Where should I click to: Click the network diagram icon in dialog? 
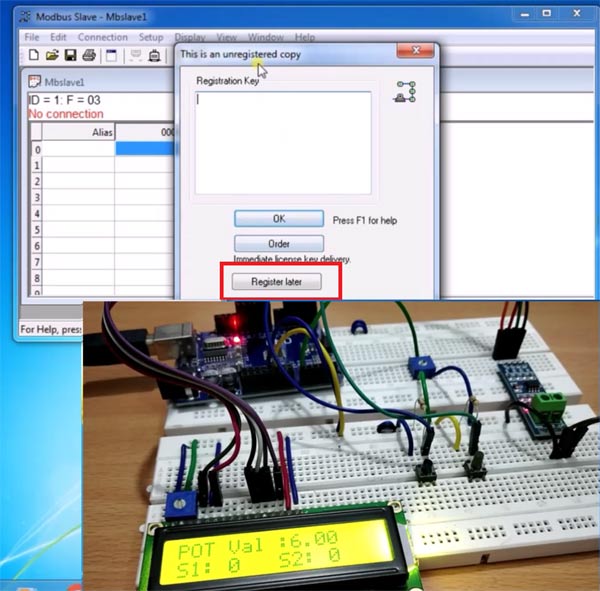point(405,91)
